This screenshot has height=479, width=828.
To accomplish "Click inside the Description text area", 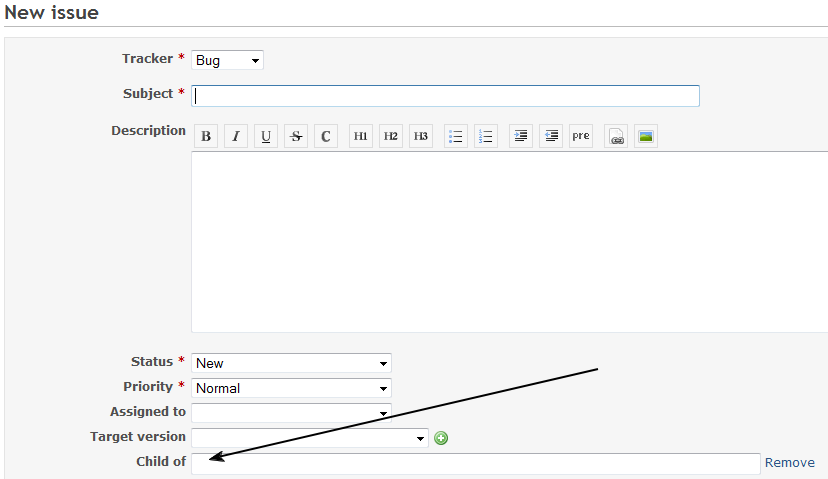I will 510,242.
